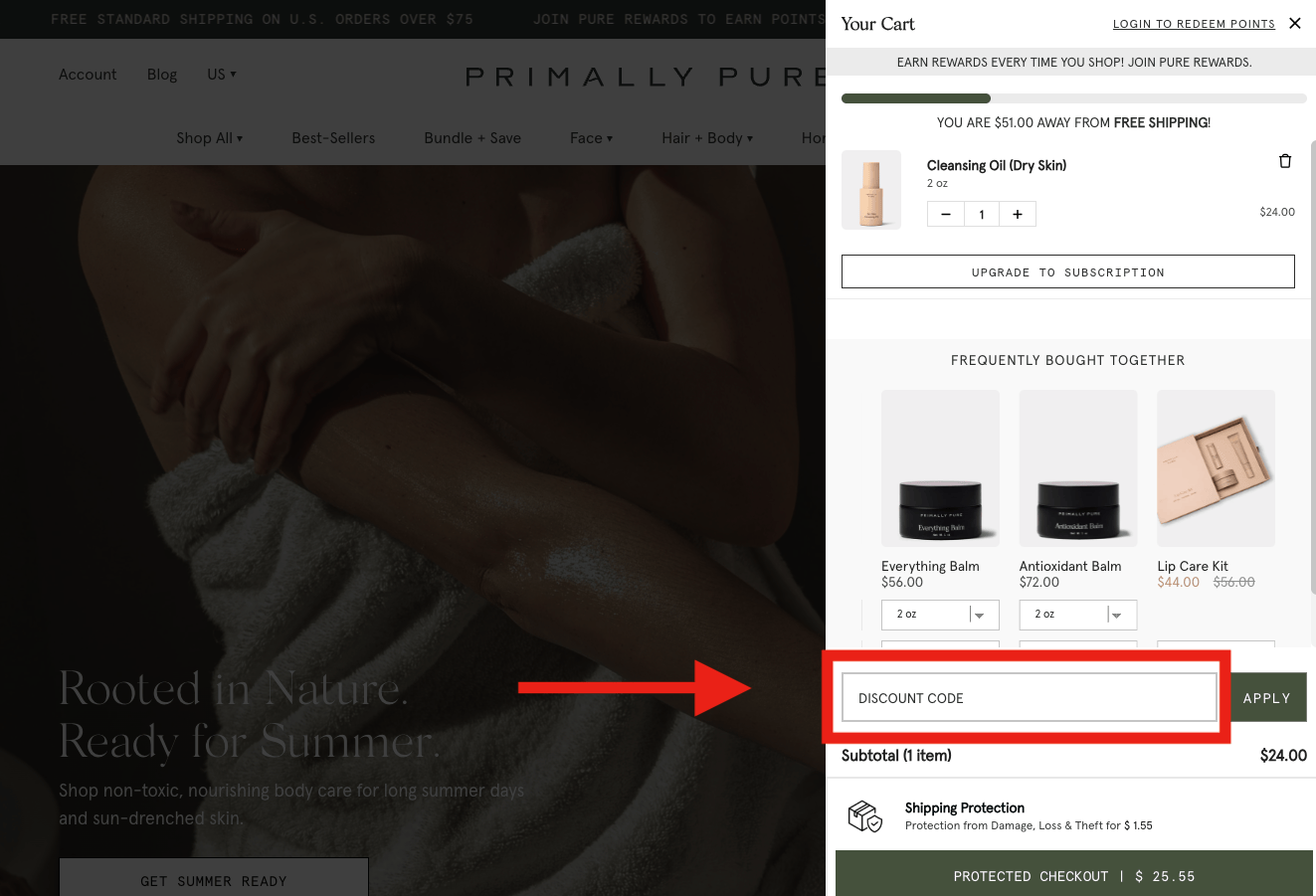The width and height of the screenshot is (1316, 896).
Task: Close the Your Cart panel
Action: click(1294, 23)
